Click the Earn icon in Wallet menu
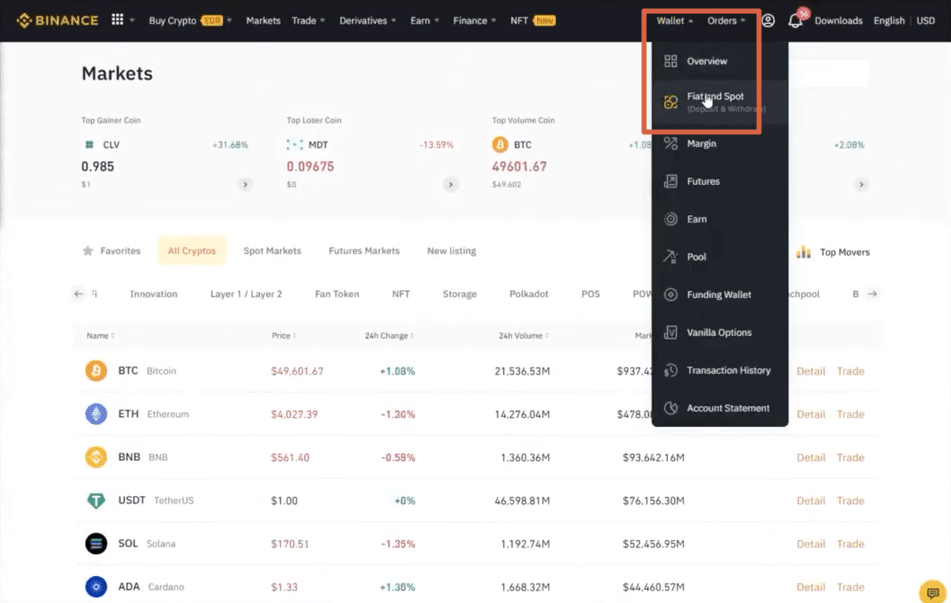This screenshot has height=603, width=951. (670, 219)
